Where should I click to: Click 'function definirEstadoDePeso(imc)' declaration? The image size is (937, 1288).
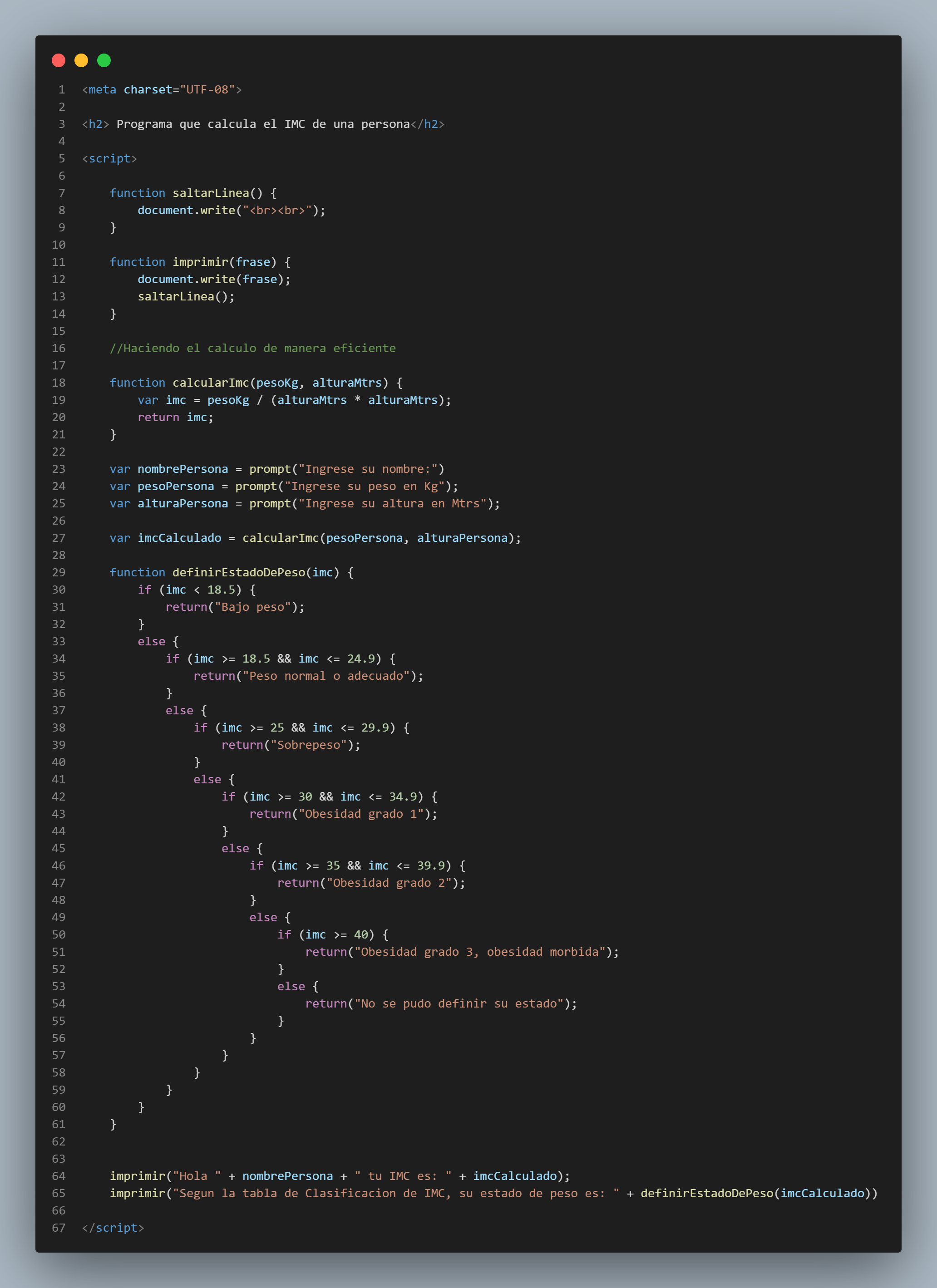[x=232, y=572]
